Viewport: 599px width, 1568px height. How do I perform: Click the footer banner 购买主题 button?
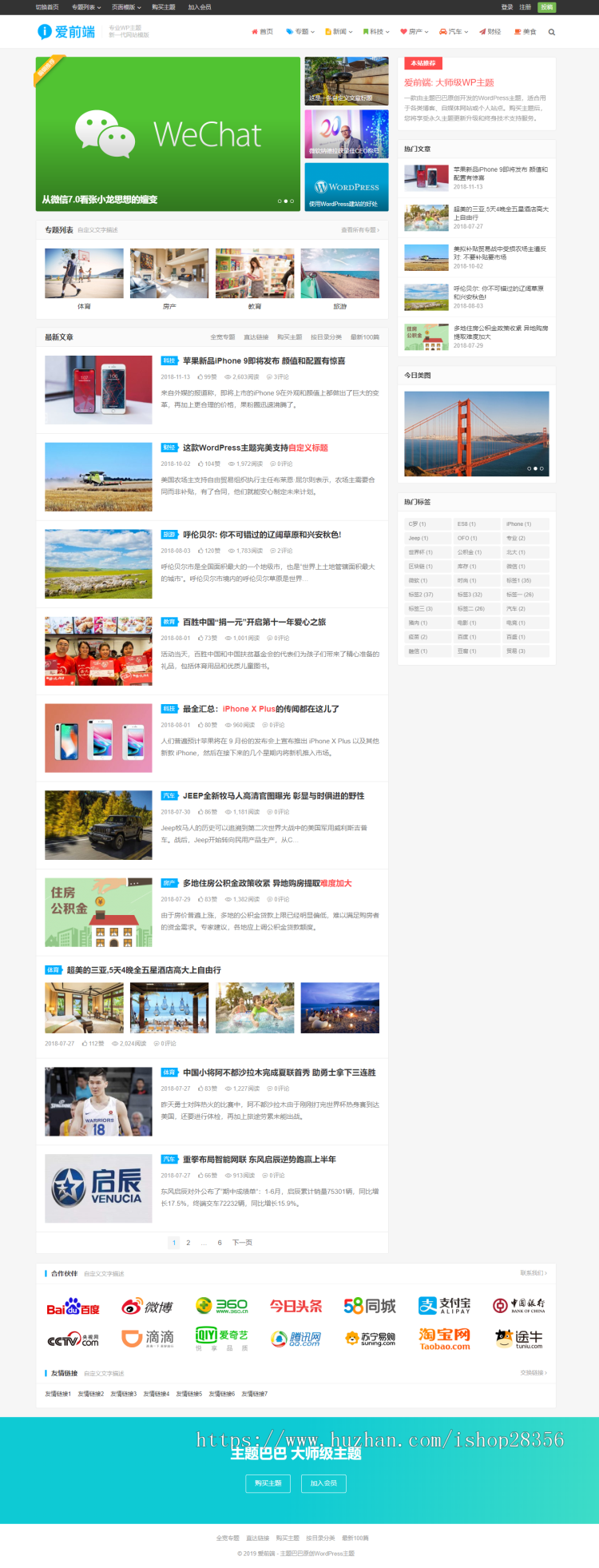click(268, 1483)
